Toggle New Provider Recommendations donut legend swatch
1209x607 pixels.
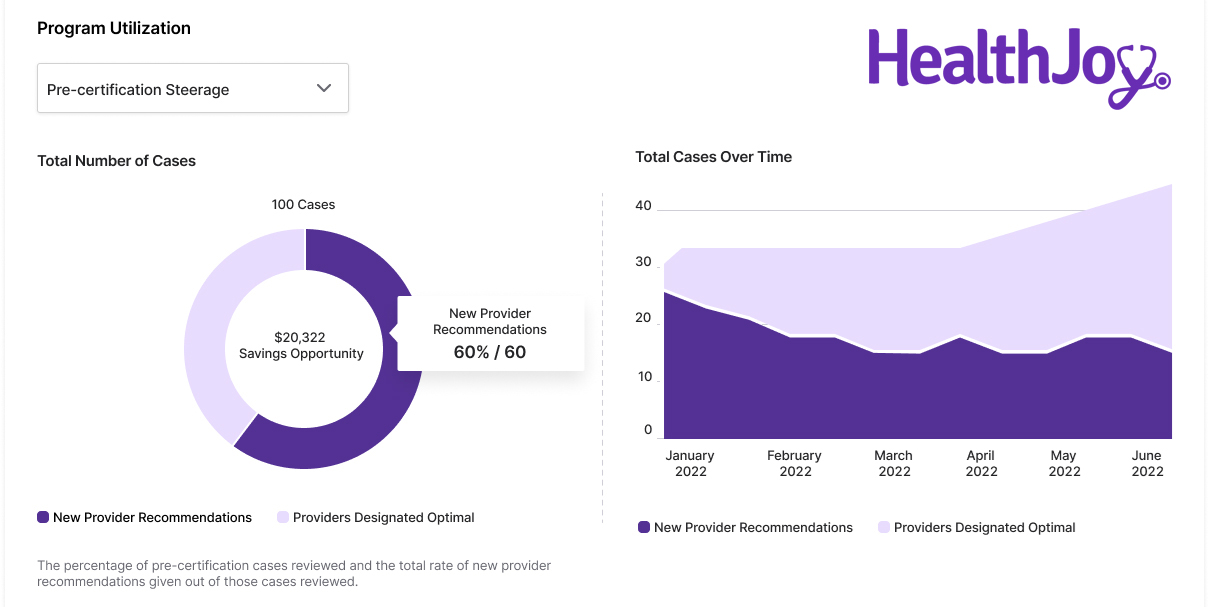43,517
